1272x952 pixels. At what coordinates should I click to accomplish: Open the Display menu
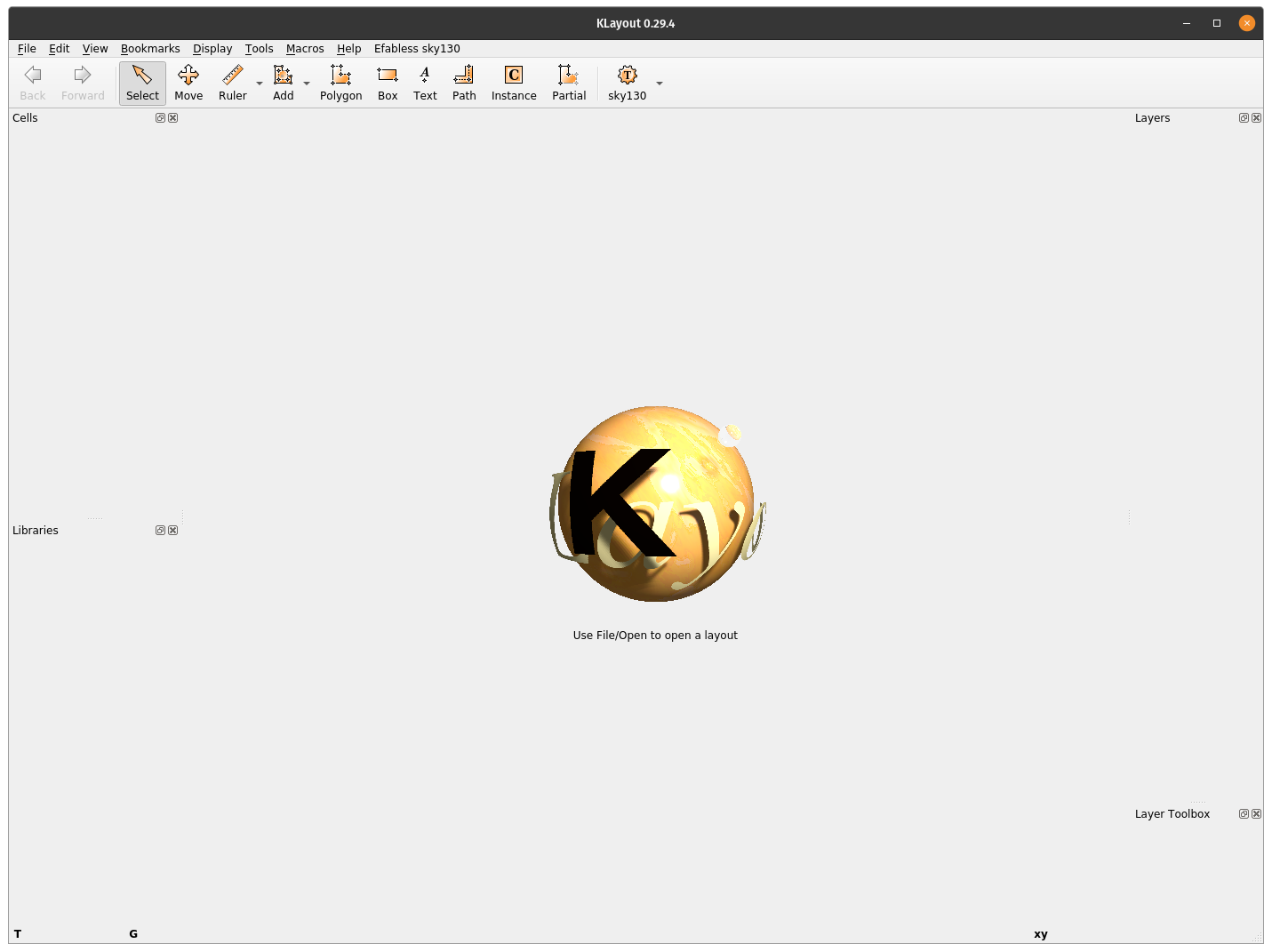pos(212,48)
